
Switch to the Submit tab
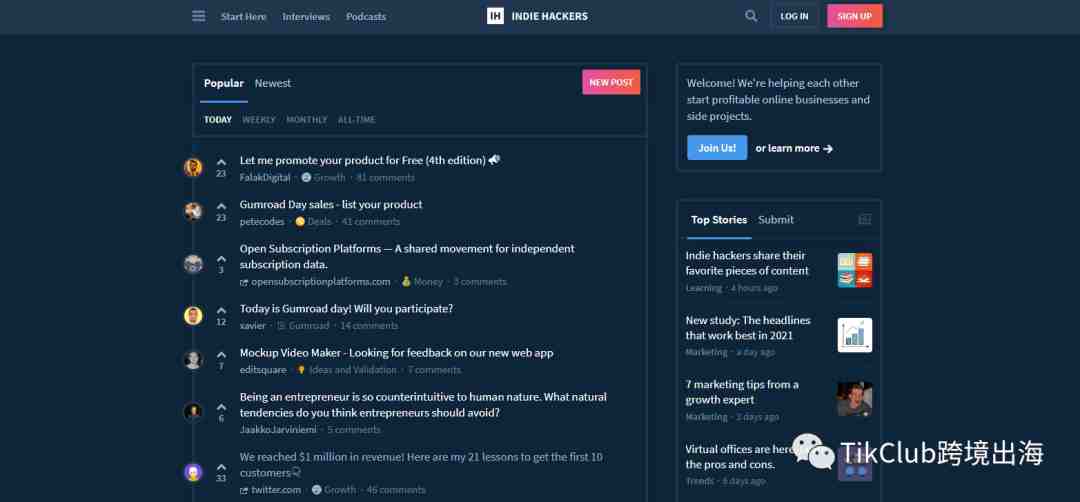click(776, 220)
